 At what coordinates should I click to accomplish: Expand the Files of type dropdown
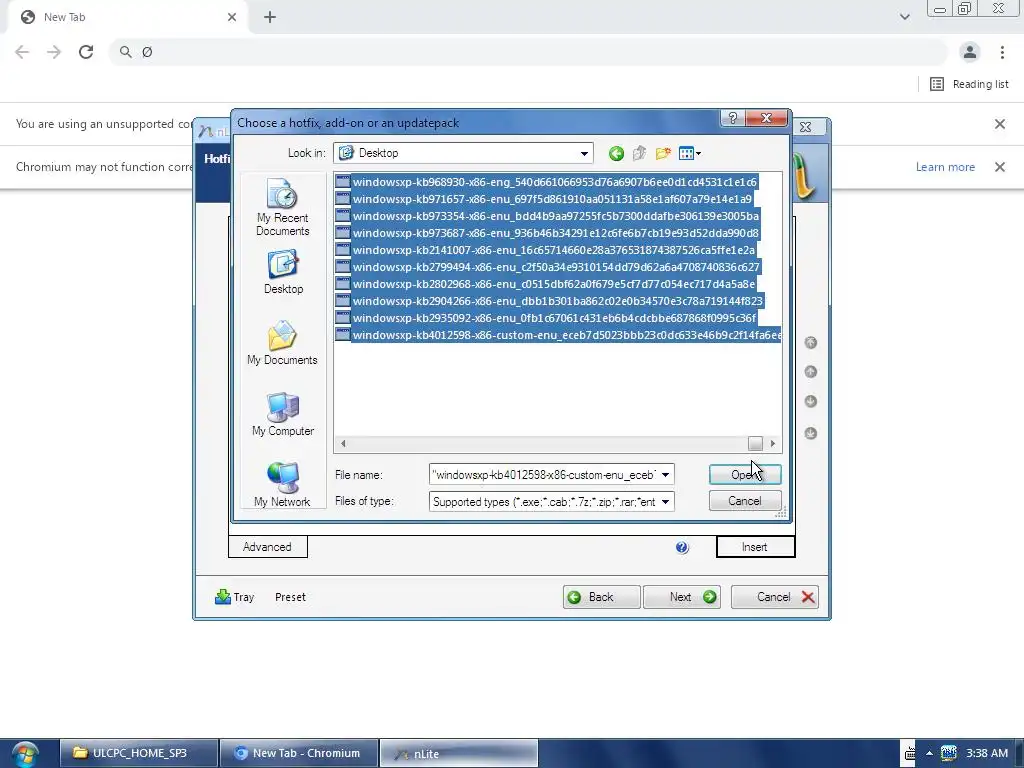[665, 502]
